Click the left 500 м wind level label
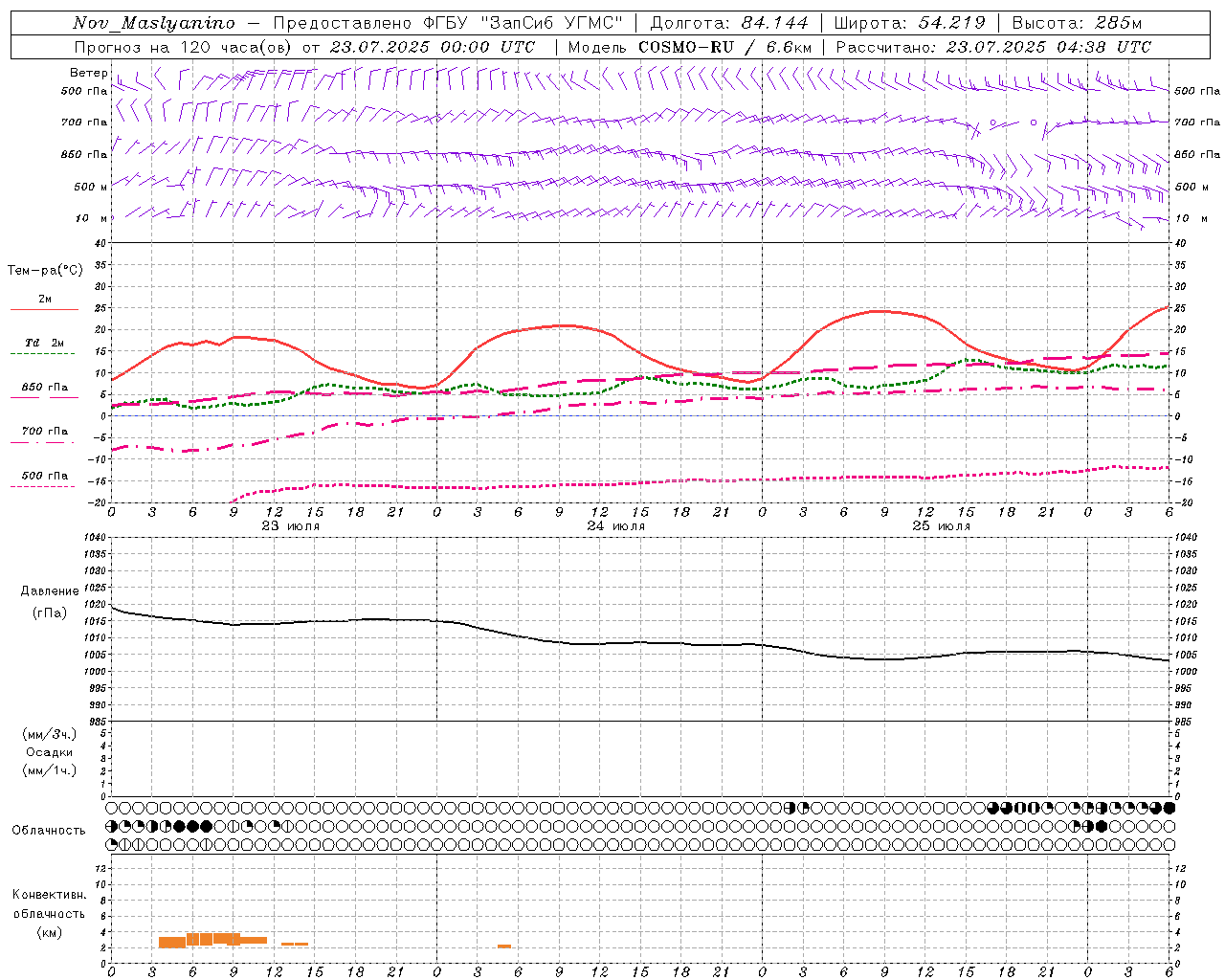The height and width of the screenshot is (980, 1225). click(91, 187)
